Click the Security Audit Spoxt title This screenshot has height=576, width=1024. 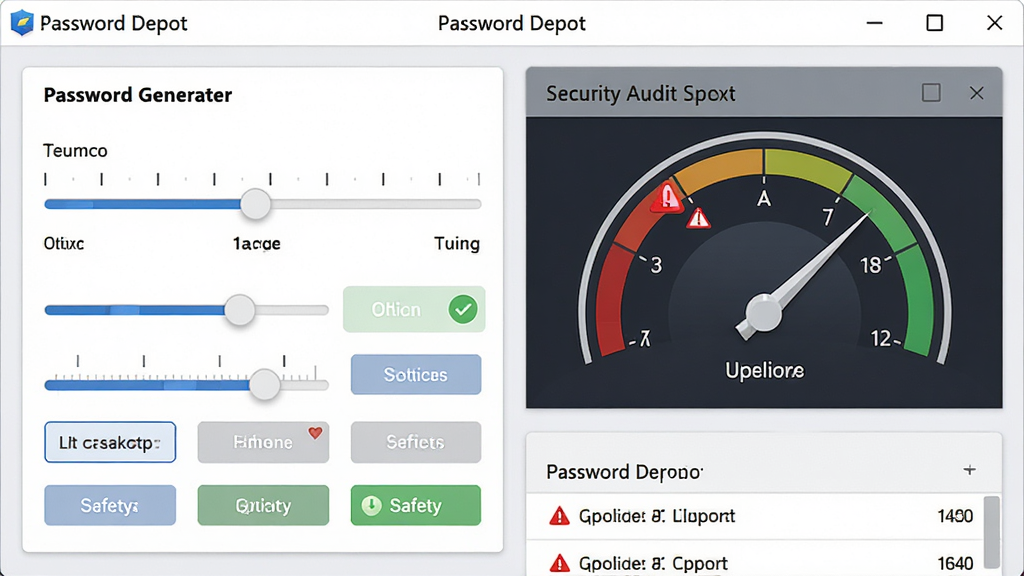[641, 93]
